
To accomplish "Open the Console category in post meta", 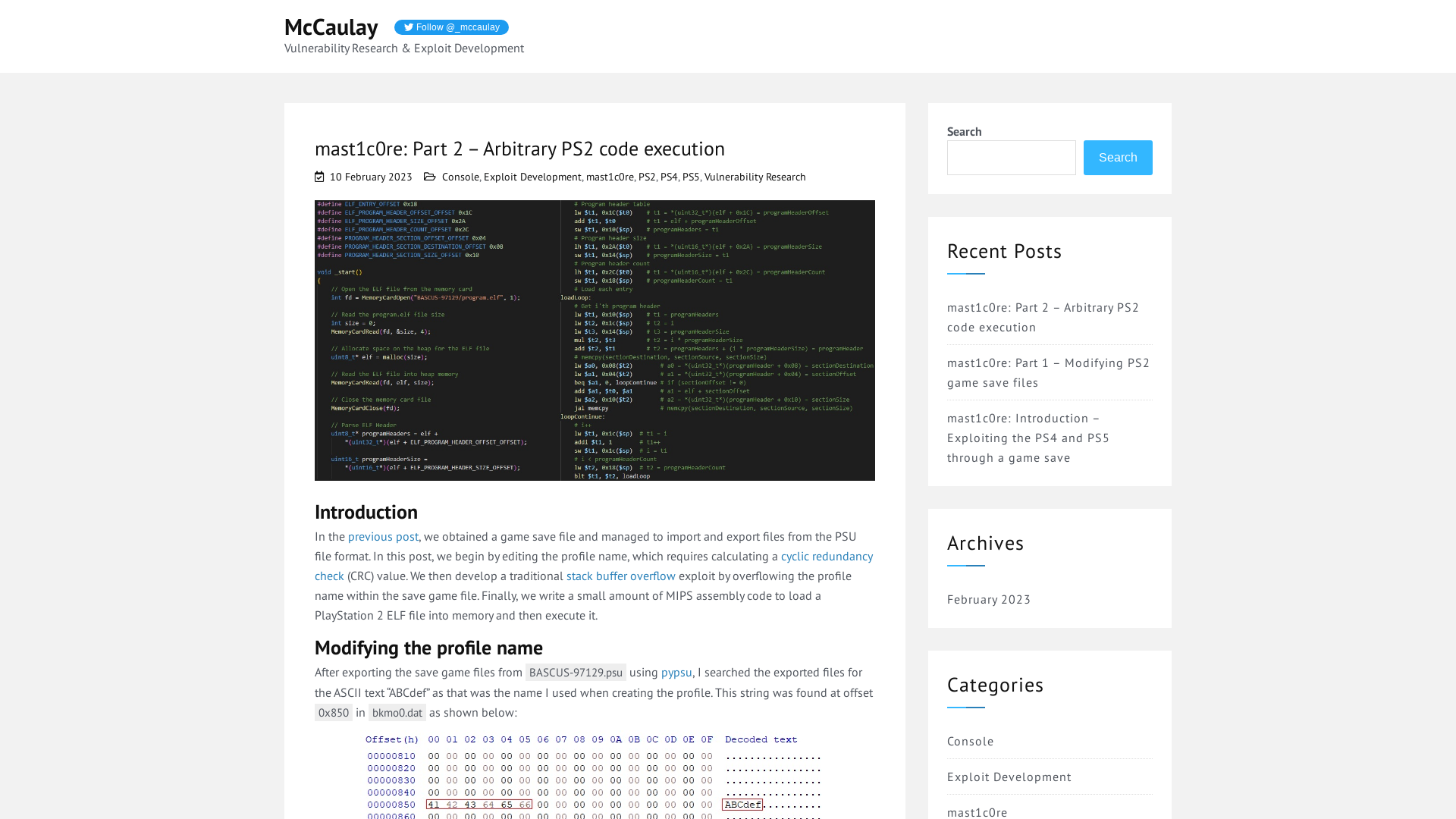I will point(460,177).
